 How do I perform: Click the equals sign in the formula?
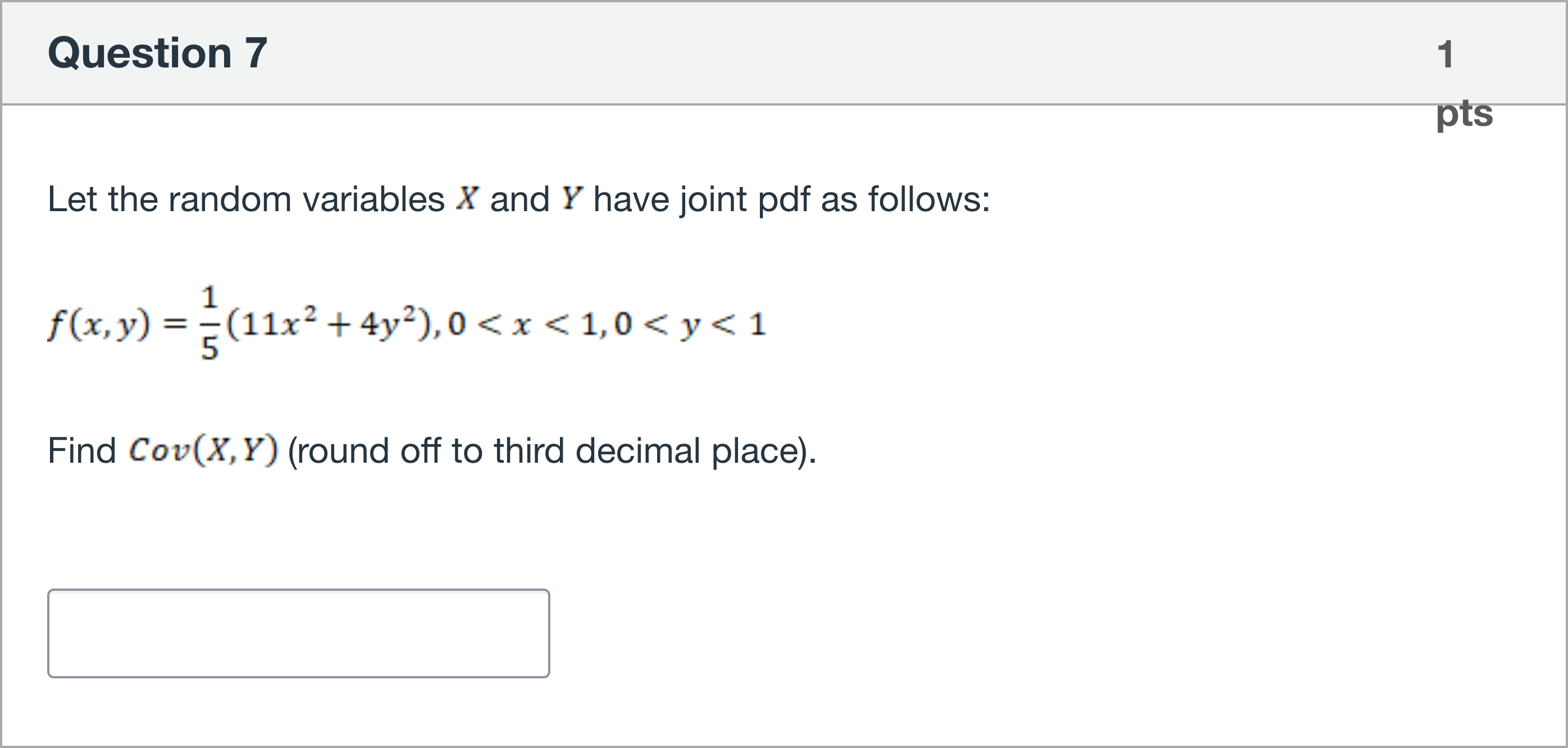pos(175,325)
